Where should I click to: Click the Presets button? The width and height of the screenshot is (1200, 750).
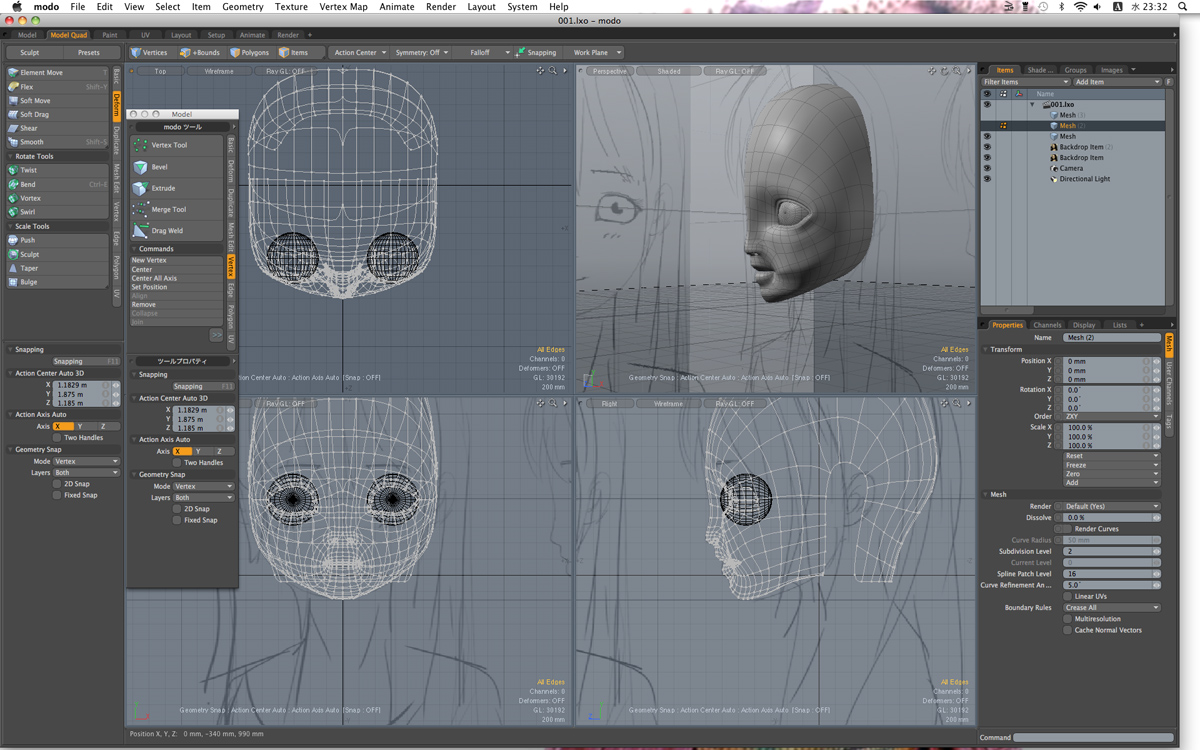click(x=89, y=53)
